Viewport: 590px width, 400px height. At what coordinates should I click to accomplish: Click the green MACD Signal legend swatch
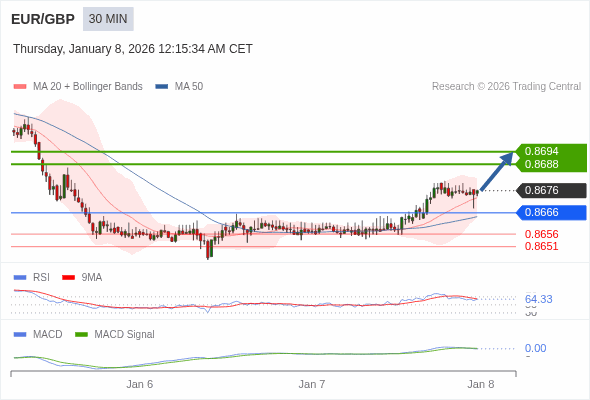tap(81, 335)
